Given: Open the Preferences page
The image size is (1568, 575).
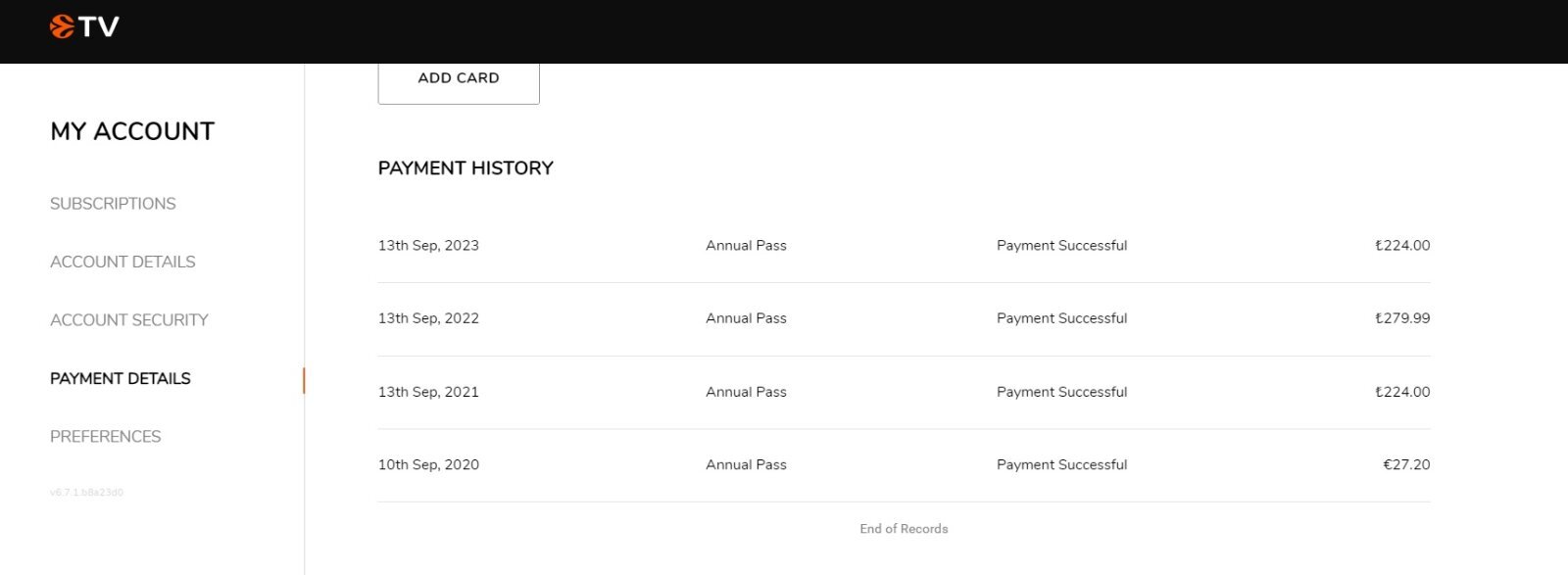Looking at the screenshot, I should click(106, 437).
